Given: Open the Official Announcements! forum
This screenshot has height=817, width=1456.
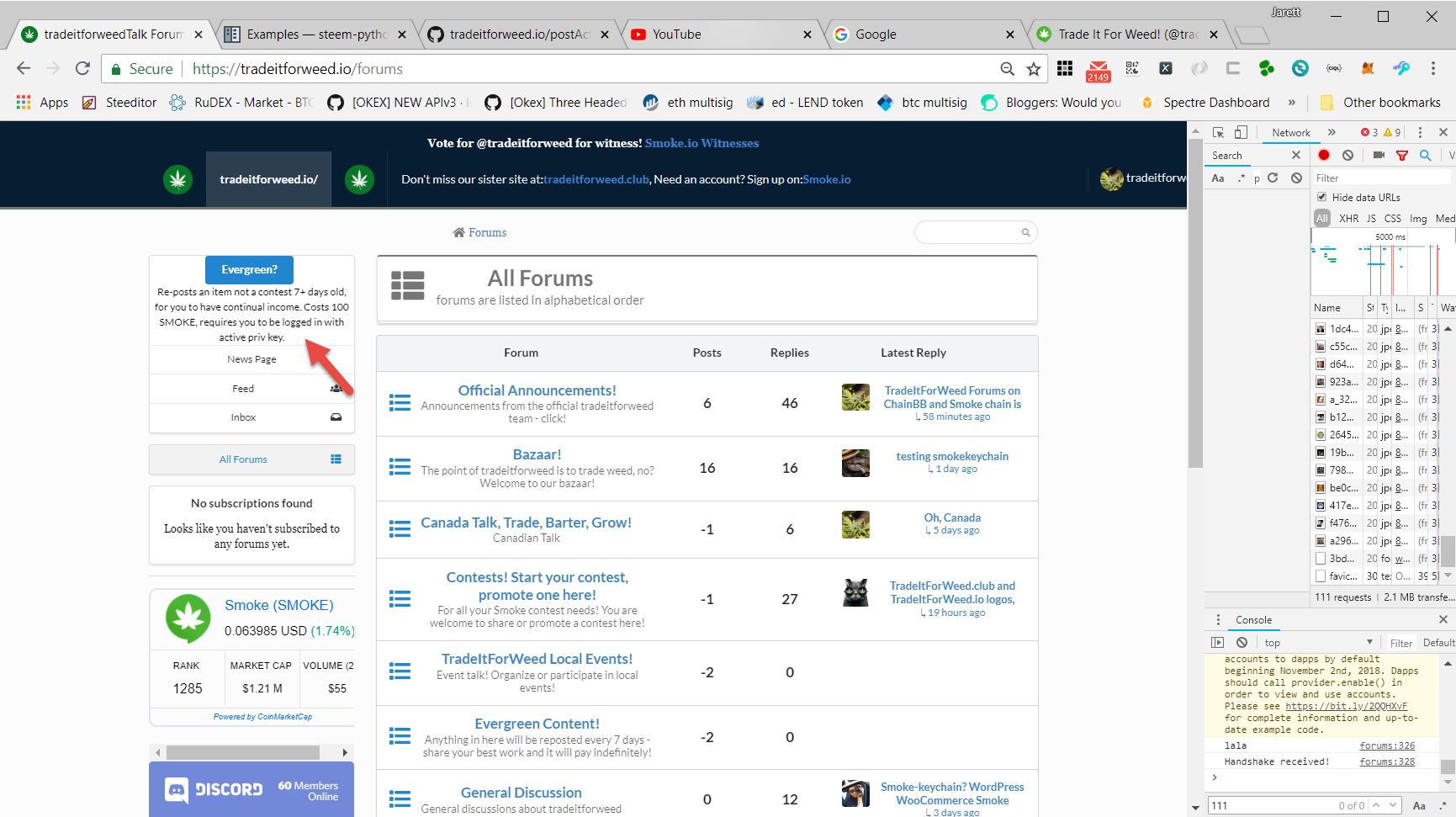Looking at the screenshot, I should [537, 390].
